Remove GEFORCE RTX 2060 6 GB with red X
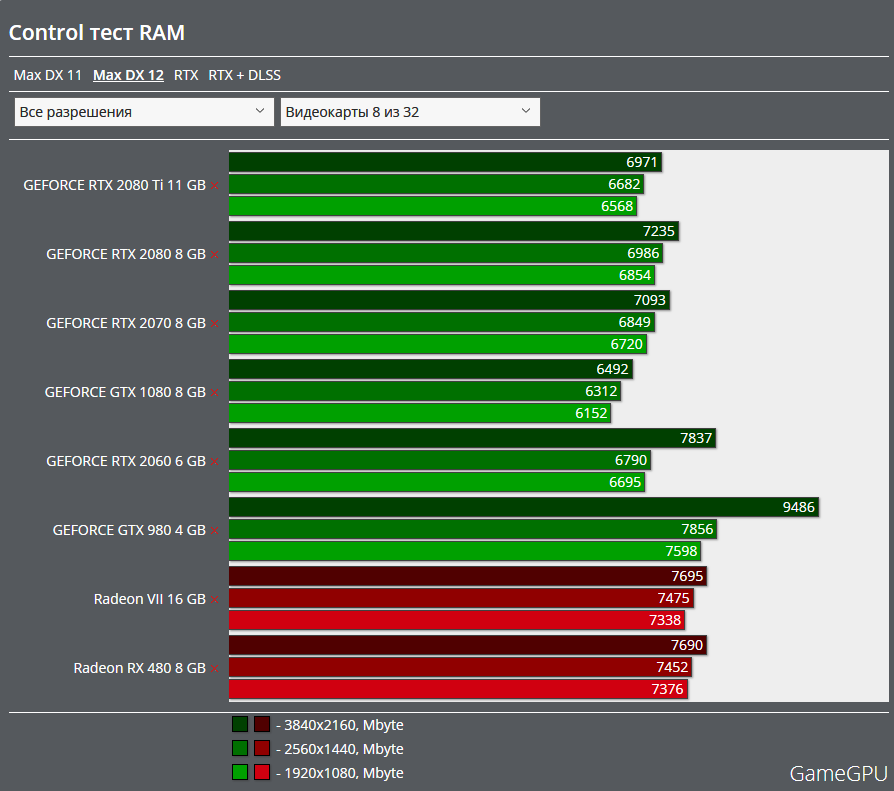The width and height of the screenshot is (894, 791). 214,461
